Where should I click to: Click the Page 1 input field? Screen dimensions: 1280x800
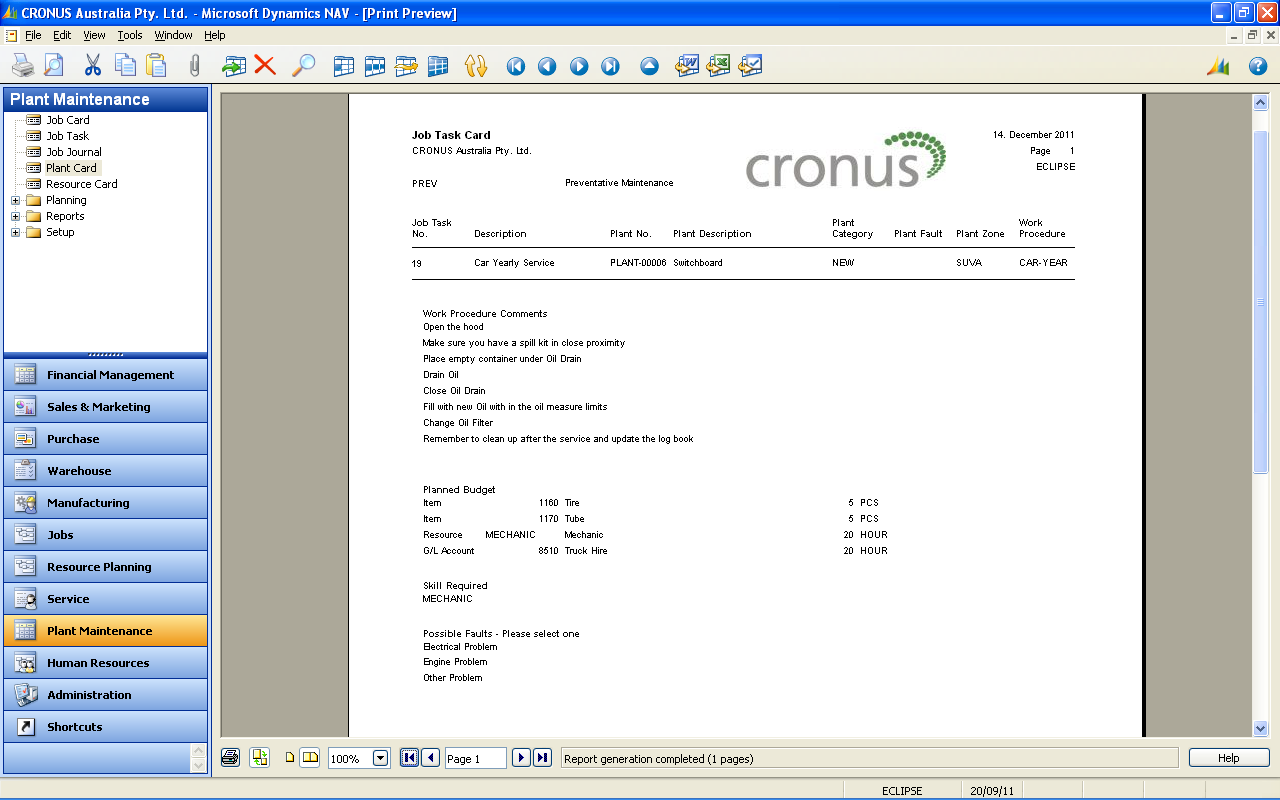[475, 758]
